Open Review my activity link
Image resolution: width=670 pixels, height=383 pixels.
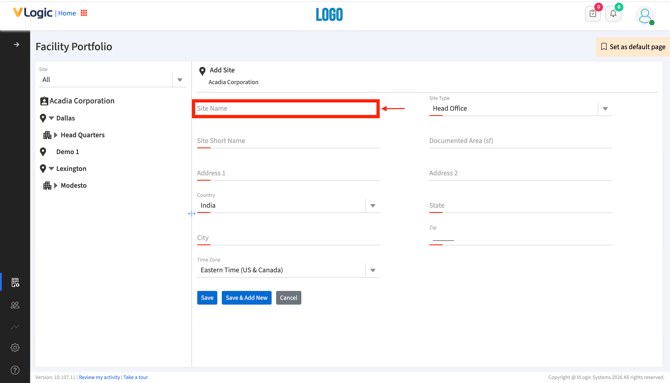[x=99, y=377]
